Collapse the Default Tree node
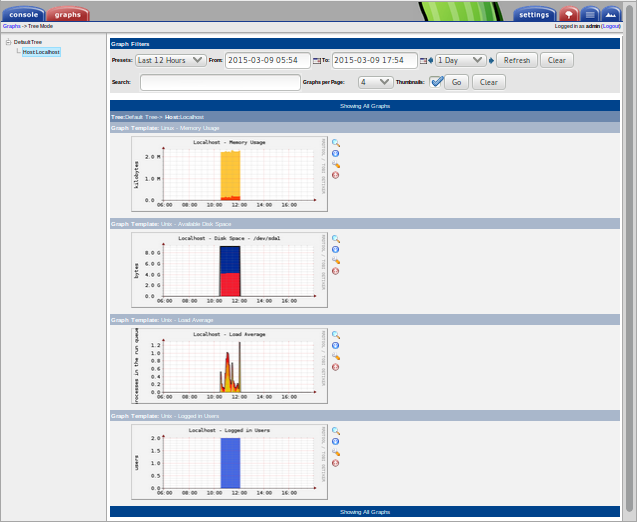This screenshot has height=522, width=637. point(6,42)
